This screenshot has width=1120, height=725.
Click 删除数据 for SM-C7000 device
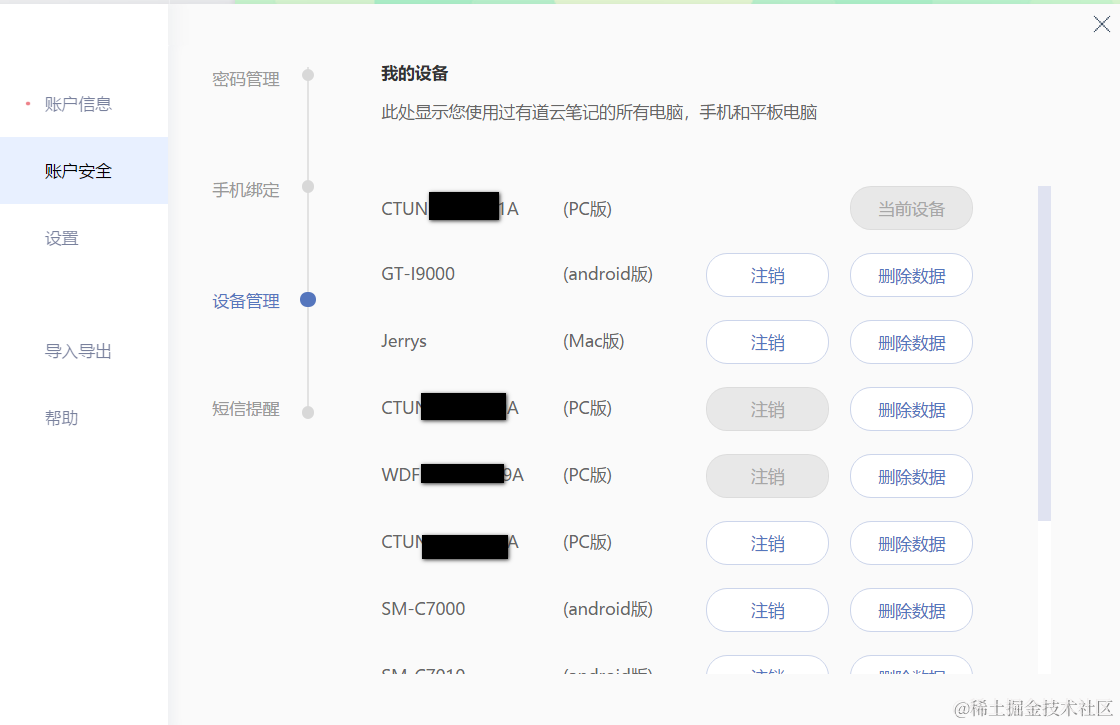click(x=911, y=610)
